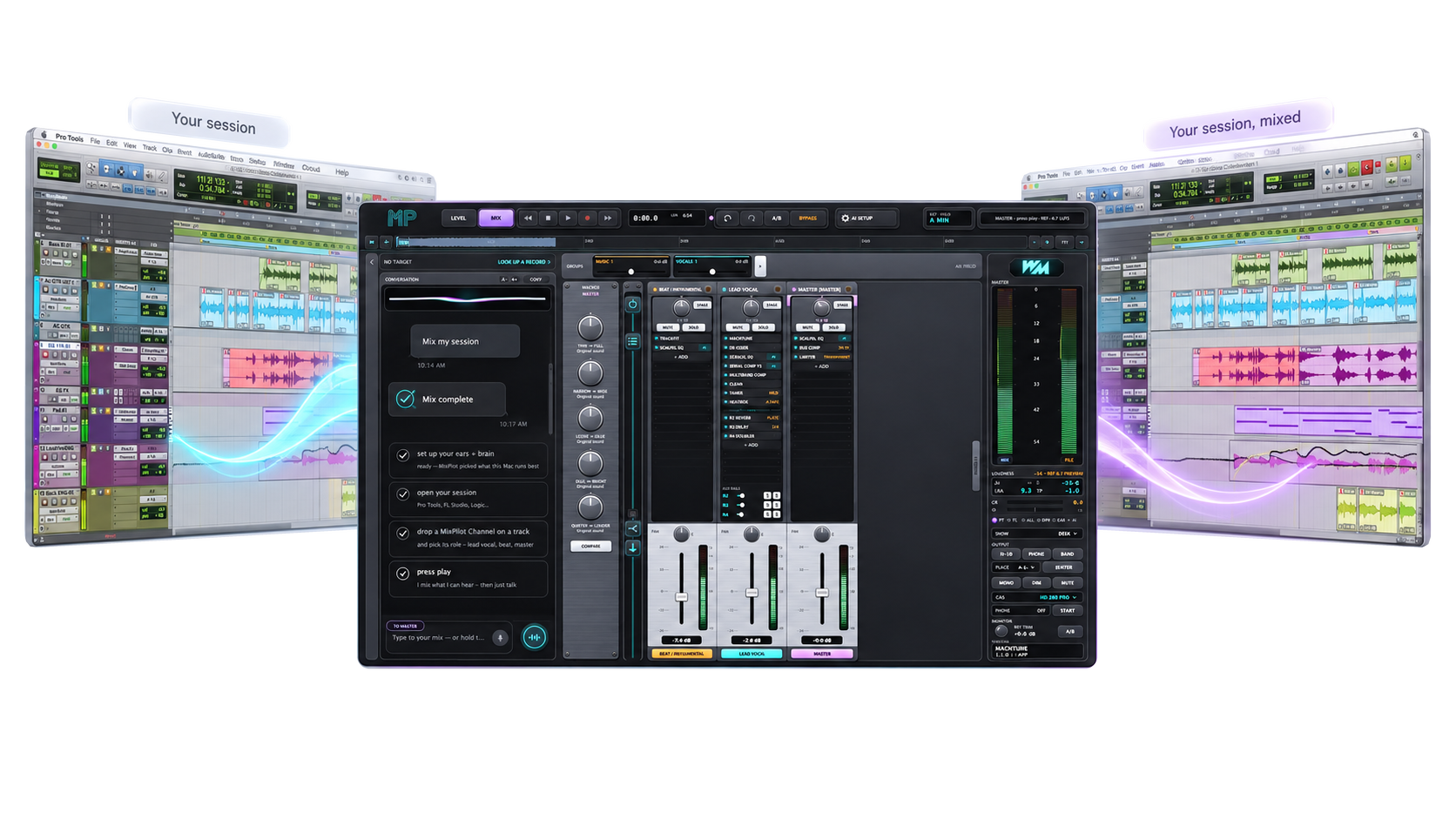Screen dimensions: 1456x819
Task: Toggle A/B comparison in top toolbar
Action: (x=776, y=218)
